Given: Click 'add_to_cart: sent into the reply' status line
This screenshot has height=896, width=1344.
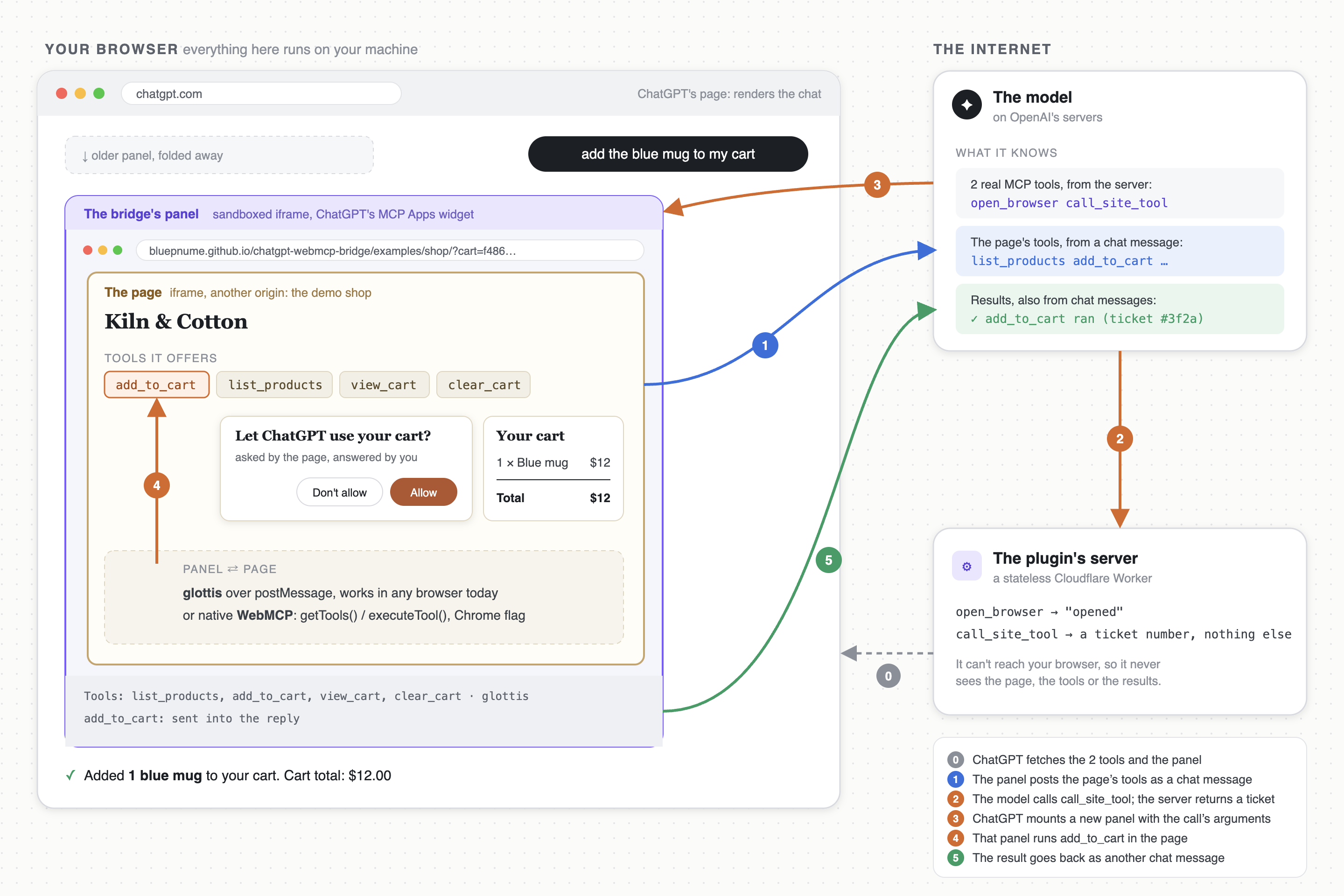Looking at the screenshot, I should pyautogui.click(x=191, y=718).
